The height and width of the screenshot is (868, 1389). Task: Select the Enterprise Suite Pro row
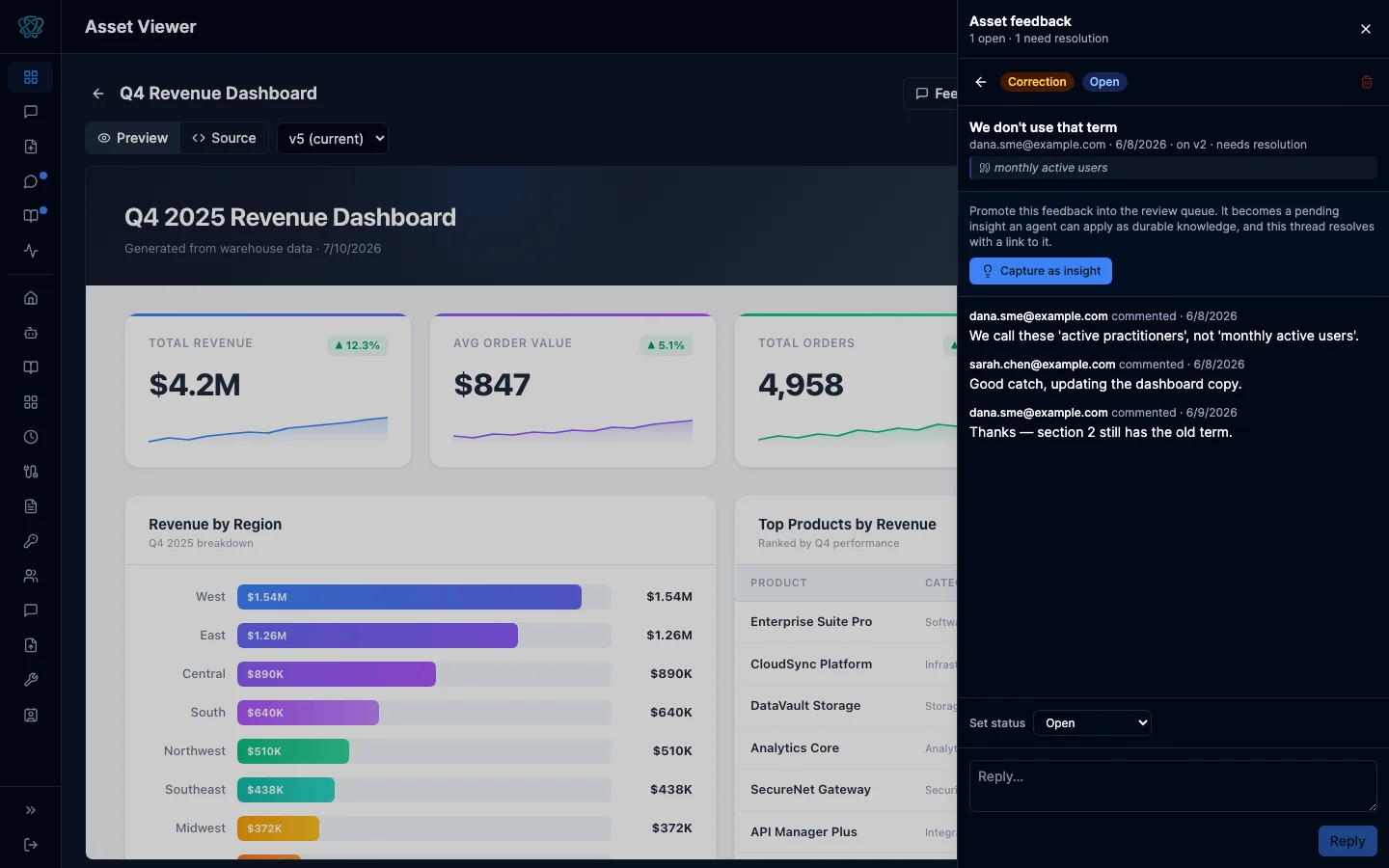pos(846,622)
